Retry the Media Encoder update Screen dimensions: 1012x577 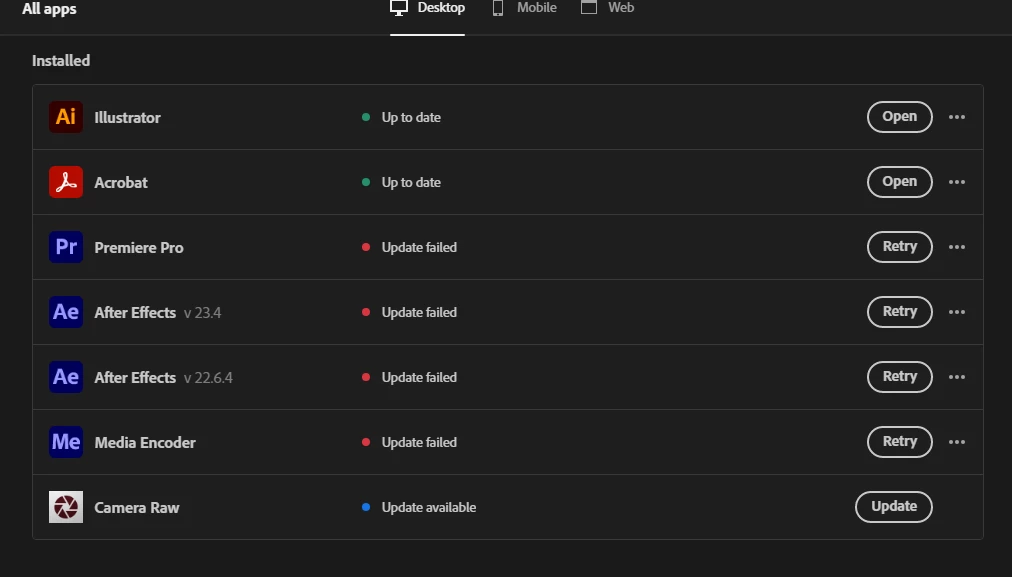coord(900,441)
